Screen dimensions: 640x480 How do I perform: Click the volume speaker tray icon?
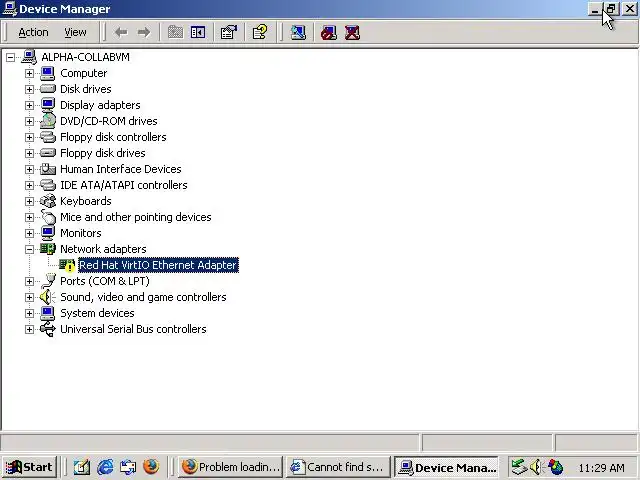click(x=536, y=467)
